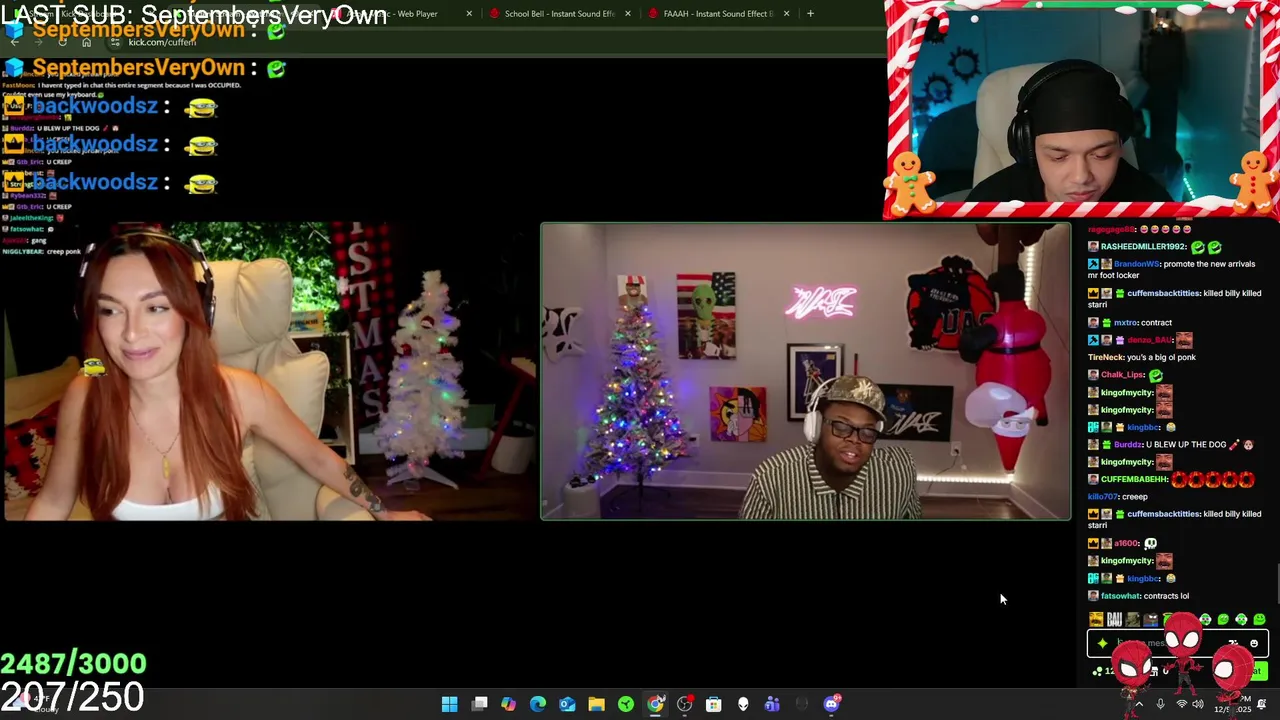Open Outlook from the taskbar
Viewport: 1280px width, 720px height.
point(567,705)
